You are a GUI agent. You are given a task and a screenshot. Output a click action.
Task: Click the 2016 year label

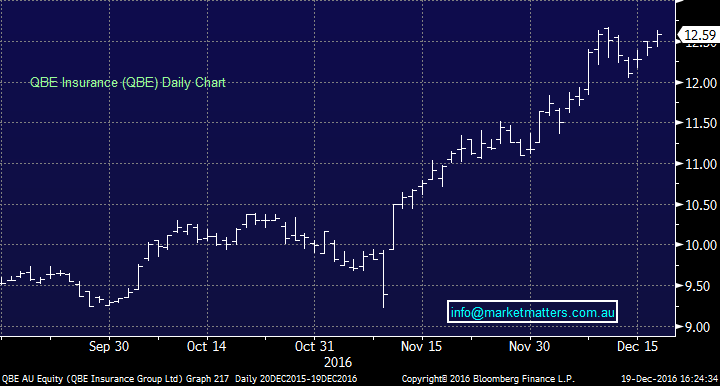pyautogui.click(x=338, y=362)
